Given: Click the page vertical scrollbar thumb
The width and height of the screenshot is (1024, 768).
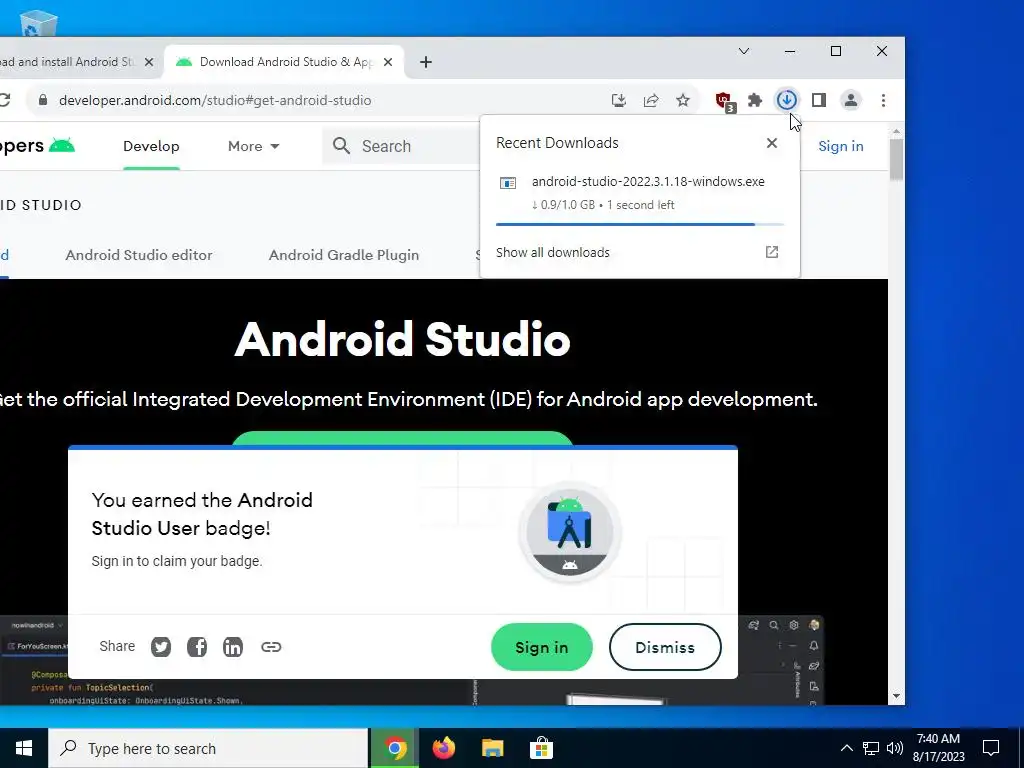Looking at the screenshot, I should tap(896, 159).
